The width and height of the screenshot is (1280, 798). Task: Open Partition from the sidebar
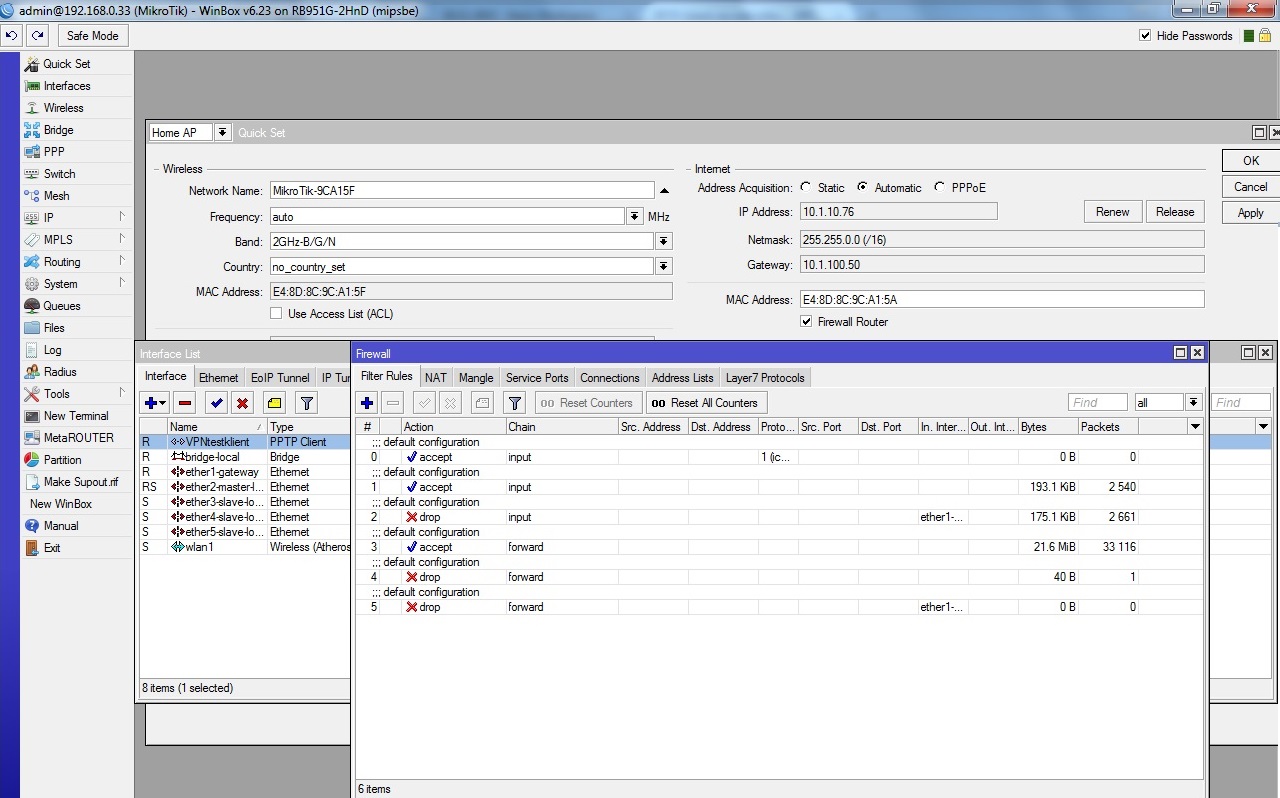(x=62, y=460)
